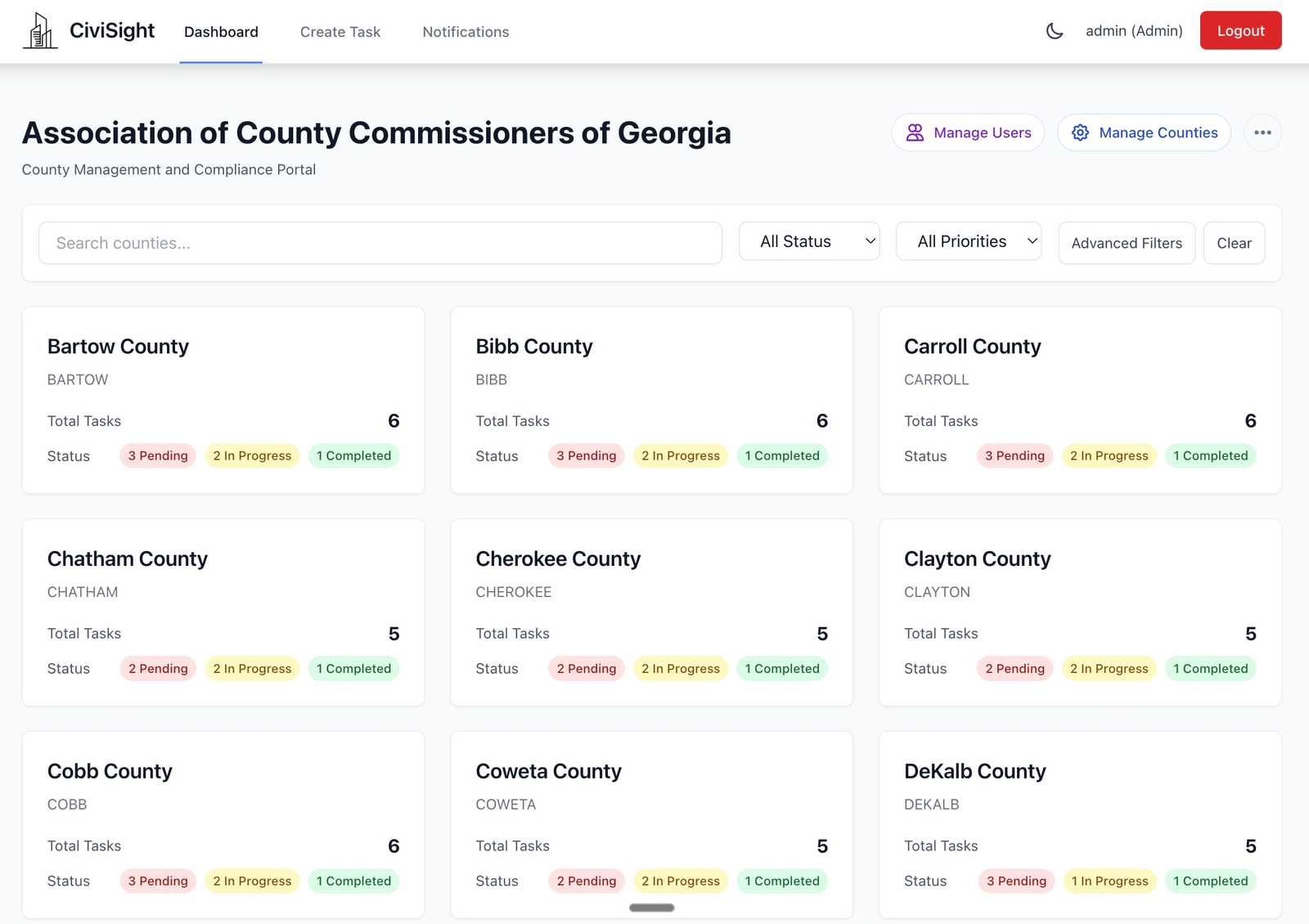Image resolution: width=1309 pixels, height=924 pixels.
Task: Click the CiviSight building logo
Action: (39, 30)
